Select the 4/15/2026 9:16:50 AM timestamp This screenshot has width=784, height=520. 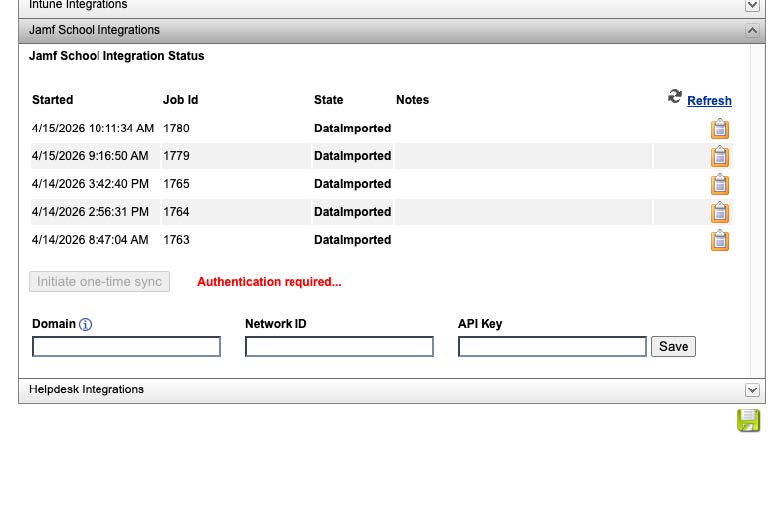point(90,156)
